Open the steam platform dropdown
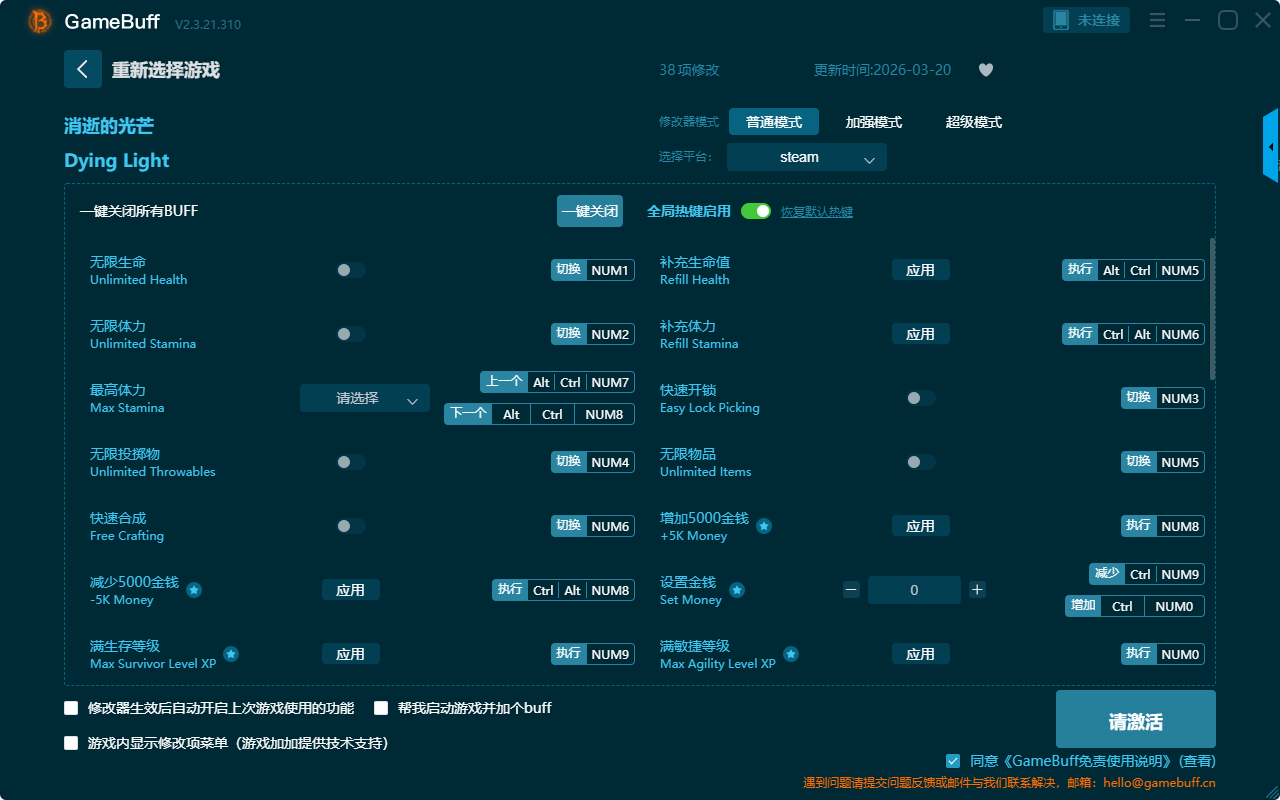 coord(807,157)
